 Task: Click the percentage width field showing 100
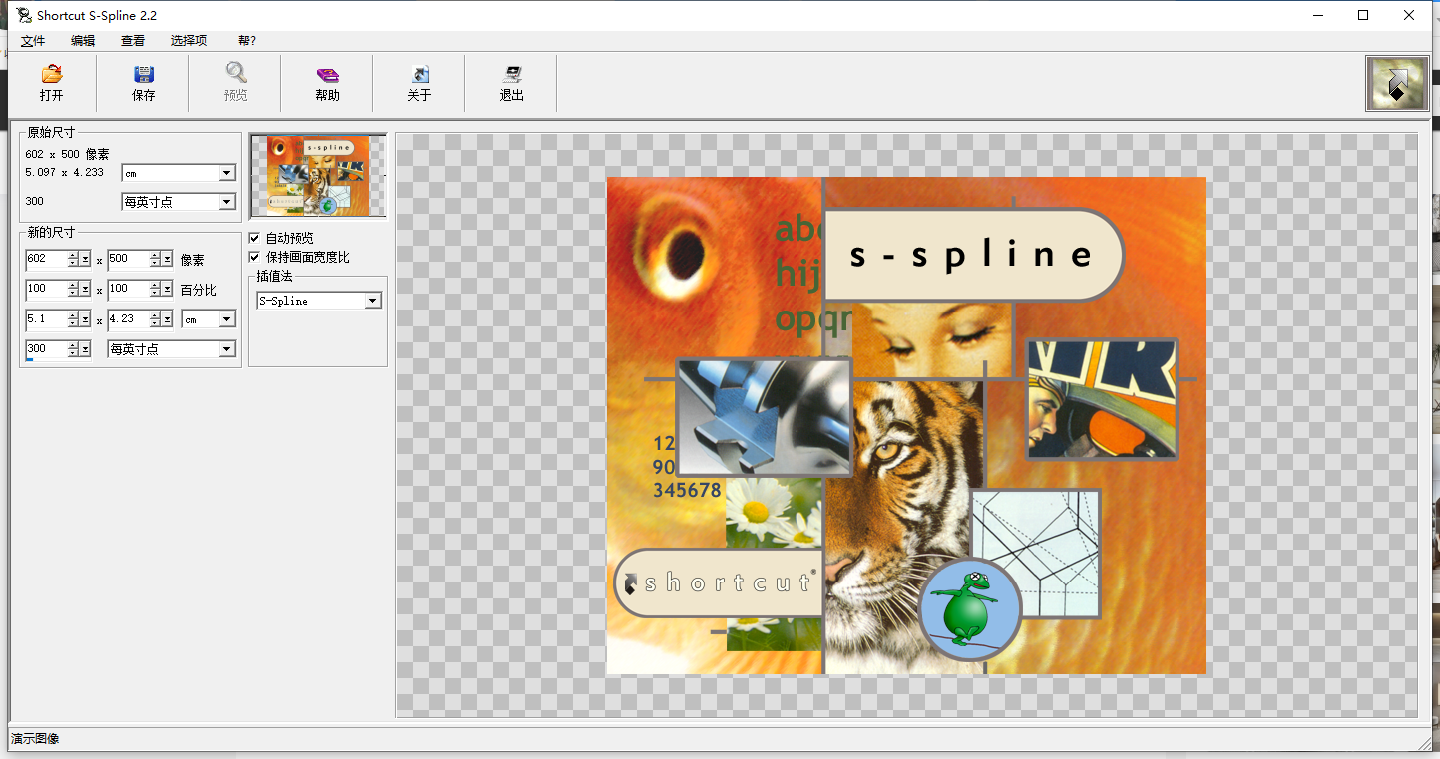coord(45,289)
